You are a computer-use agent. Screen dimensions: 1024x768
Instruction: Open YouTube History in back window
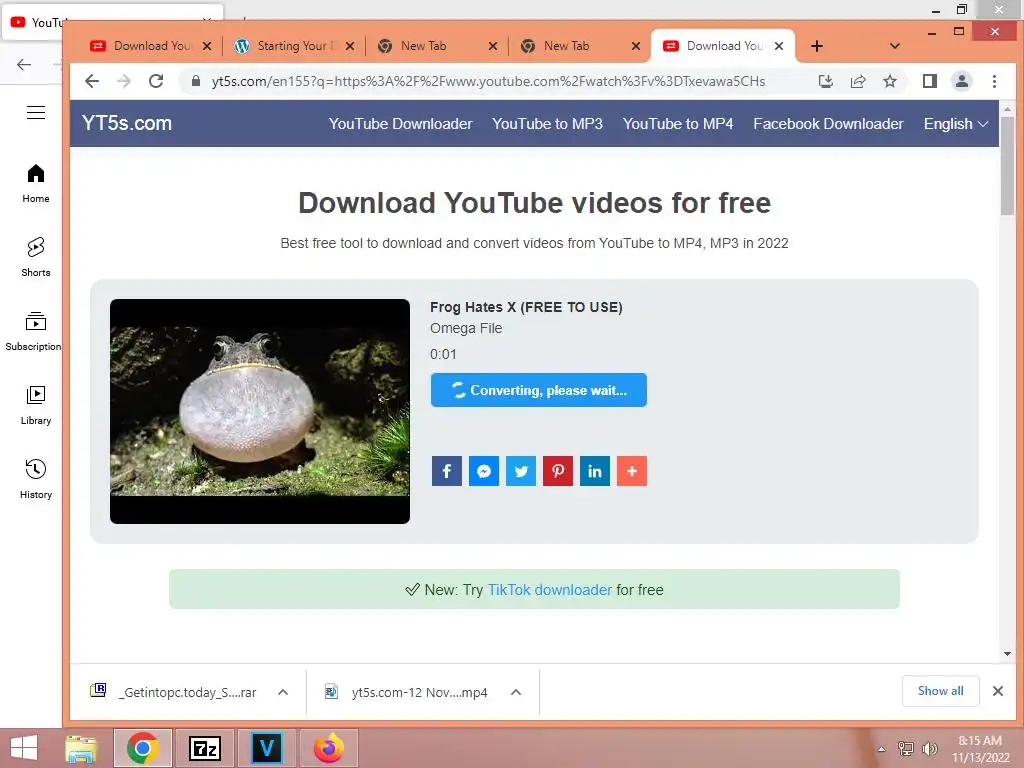(x=36, y=479)
